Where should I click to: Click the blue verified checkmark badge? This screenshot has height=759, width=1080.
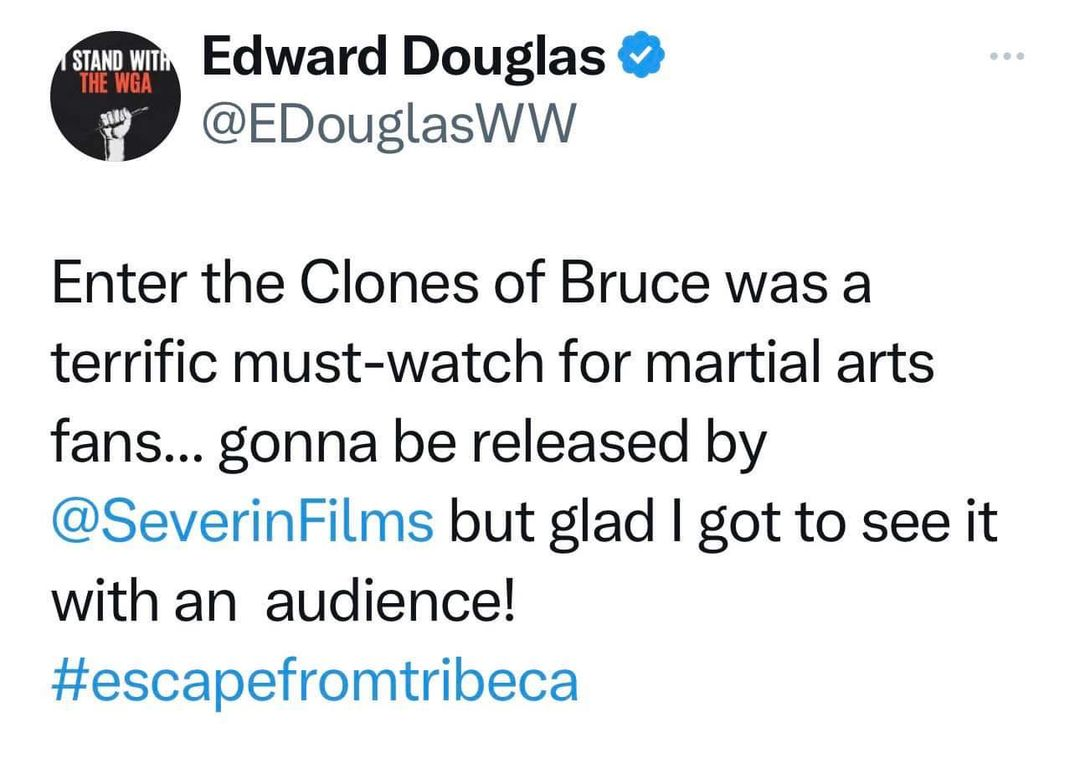click(644, 58)
